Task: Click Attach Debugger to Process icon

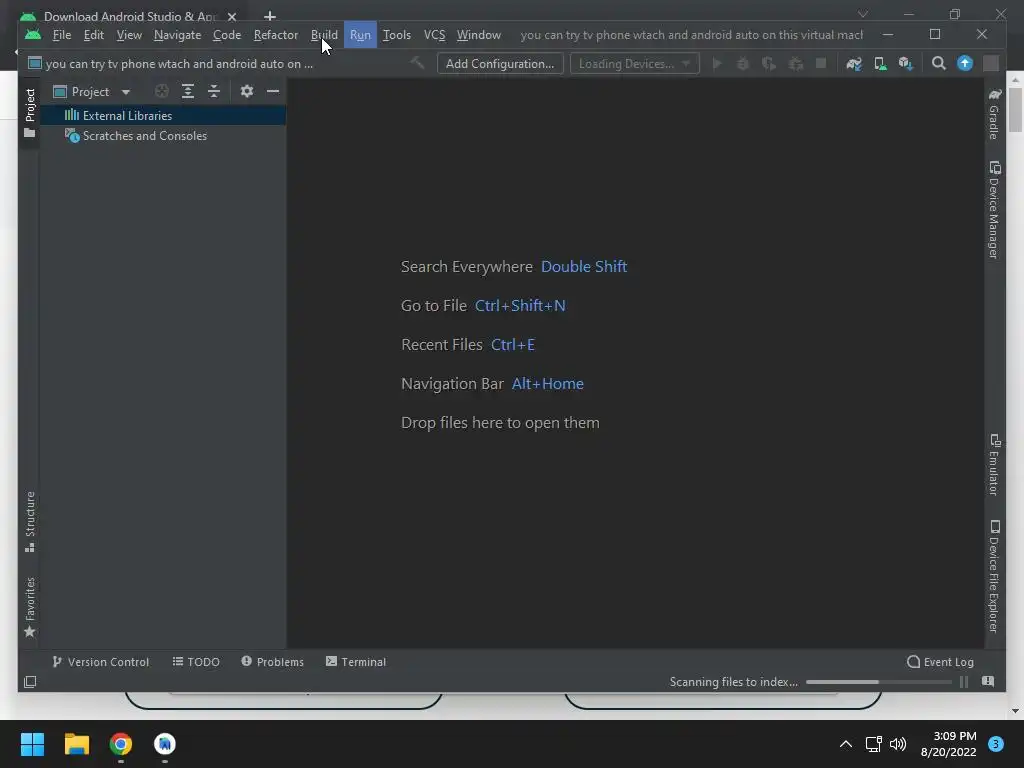Action: [x=795, y=63]
